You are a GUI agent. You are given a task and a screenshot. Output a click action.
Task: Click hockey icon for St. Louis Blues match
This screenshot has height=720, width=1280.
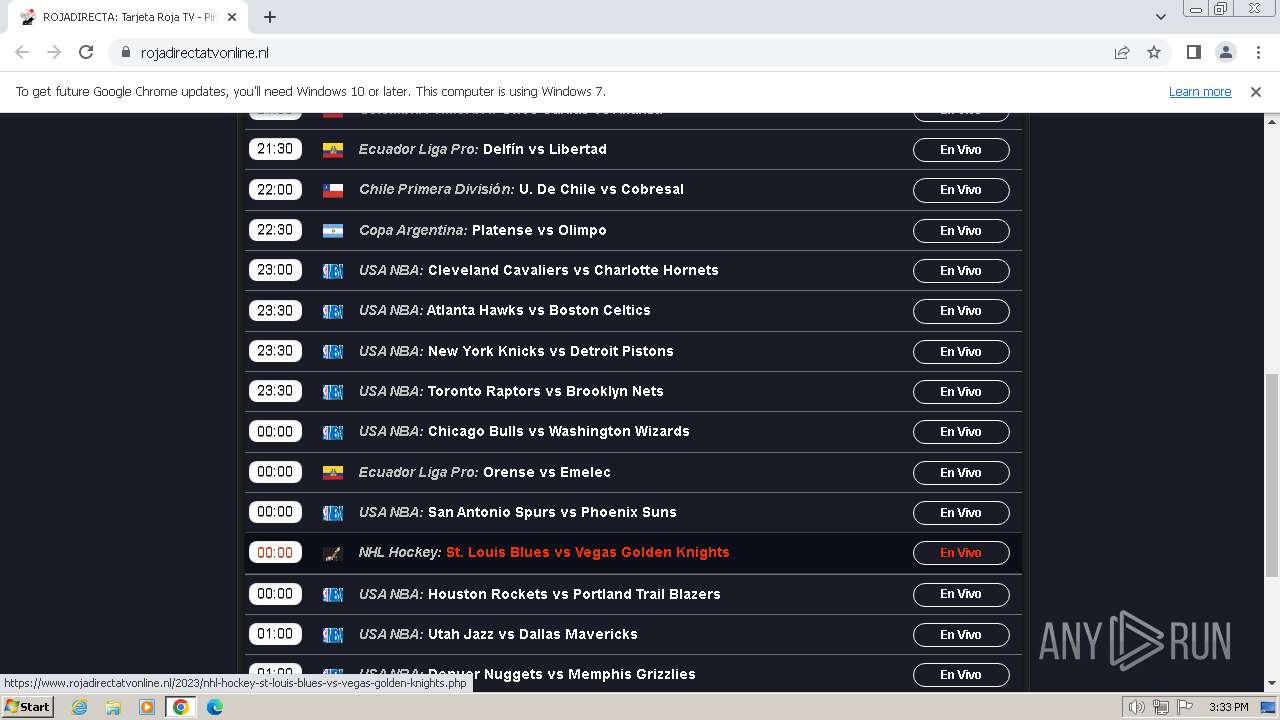pyautogui.click(x=333, y=553)
